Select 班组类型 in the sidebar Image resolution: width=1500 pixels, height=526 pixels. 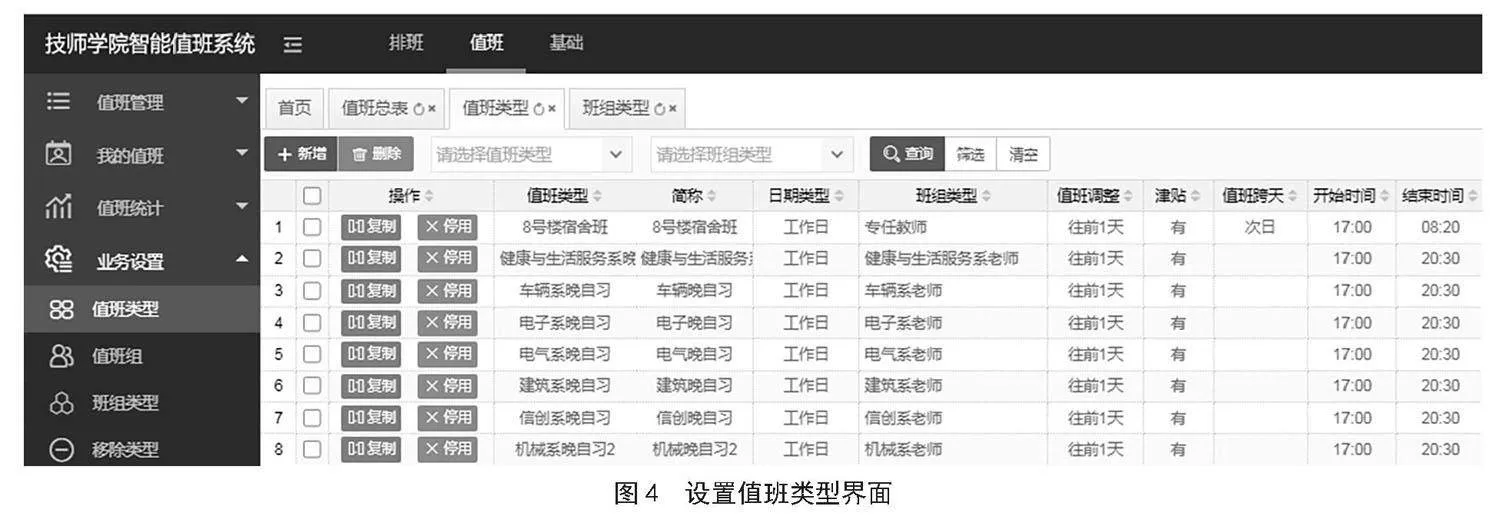click(142, 403)
